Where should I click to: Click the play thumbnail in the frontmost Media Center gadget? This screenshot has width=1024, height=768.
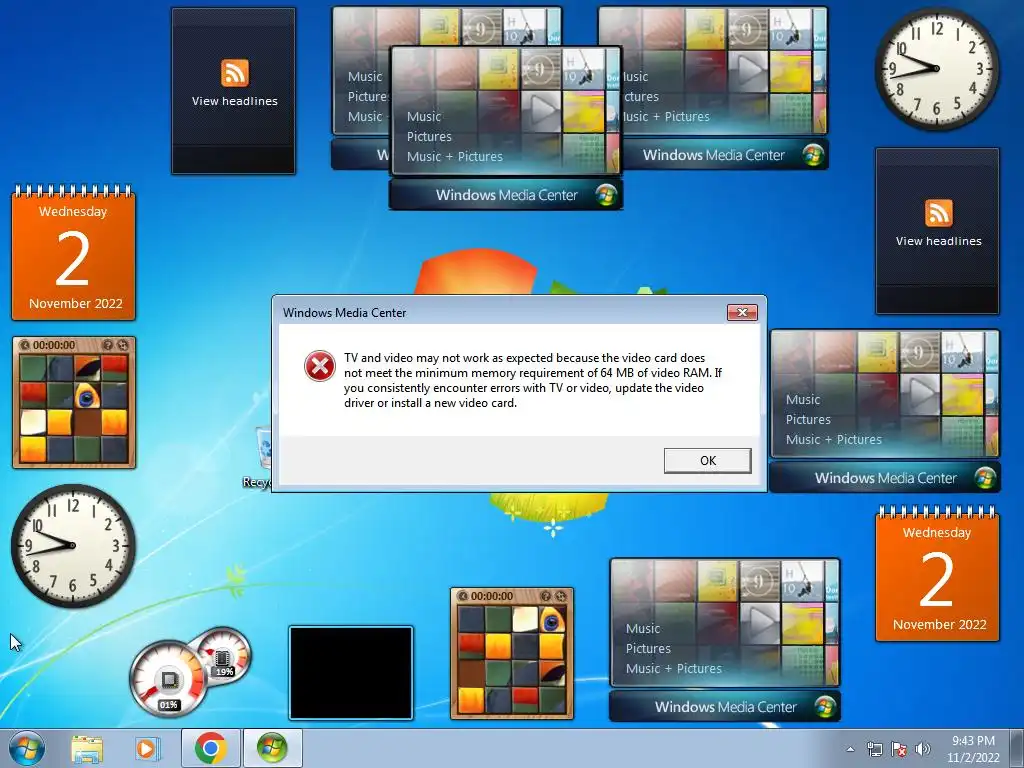(x=541, y=111)
